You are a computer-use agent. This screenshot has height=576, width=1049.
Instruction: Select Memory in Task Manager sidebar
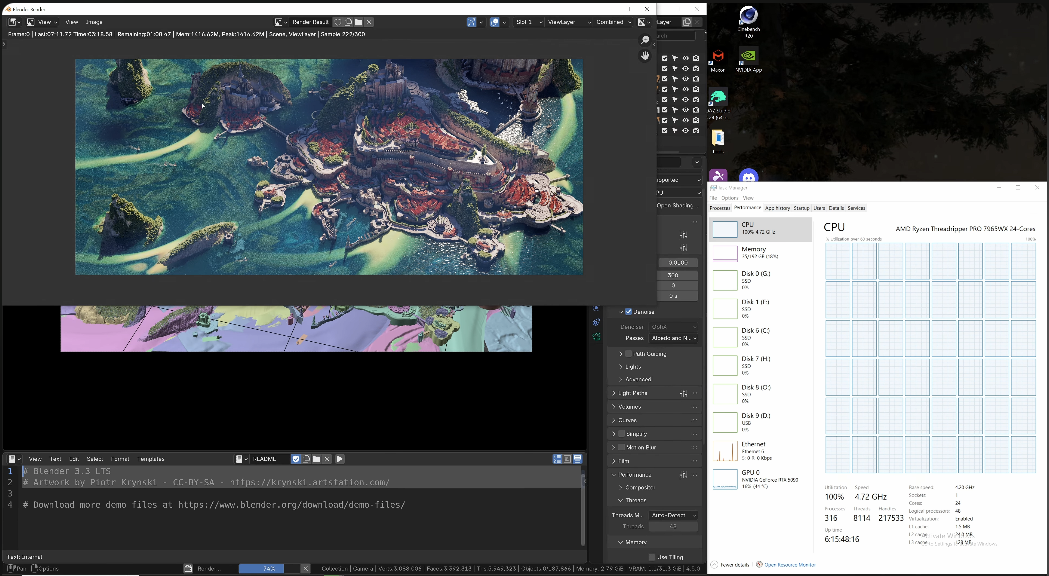coord(760,252)
